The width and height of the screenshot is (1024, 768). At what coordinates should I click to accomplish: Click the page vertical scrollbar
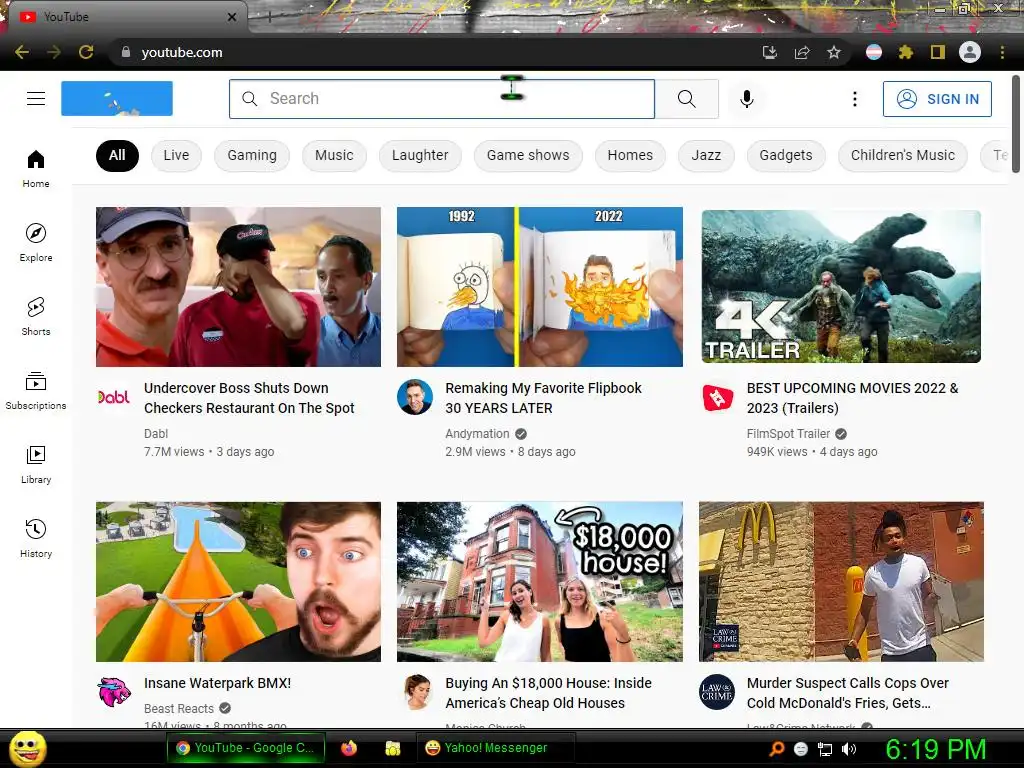tap(1016, 124)
